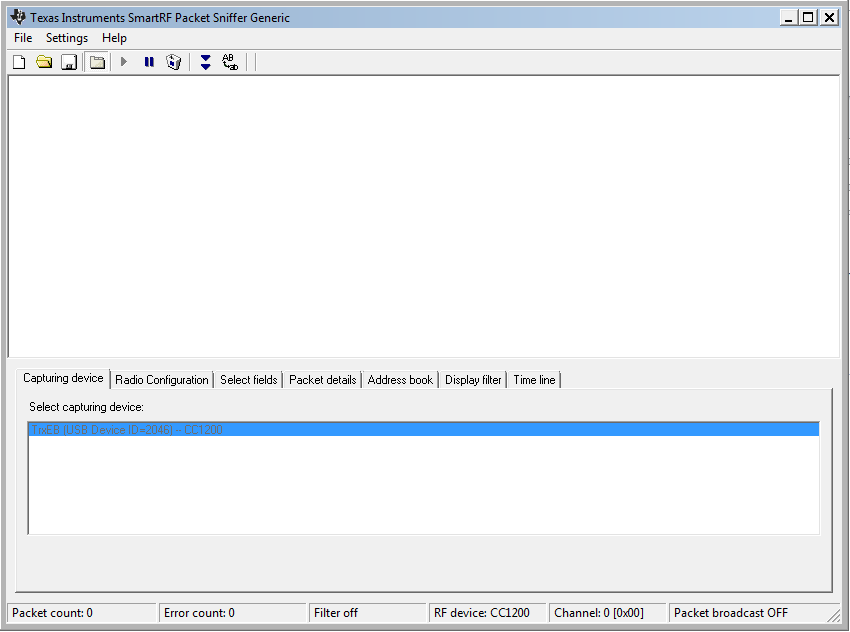Toggle the depressed folder toolbar button
Viewport: 850px width, 632px height.
coord(98,62)
